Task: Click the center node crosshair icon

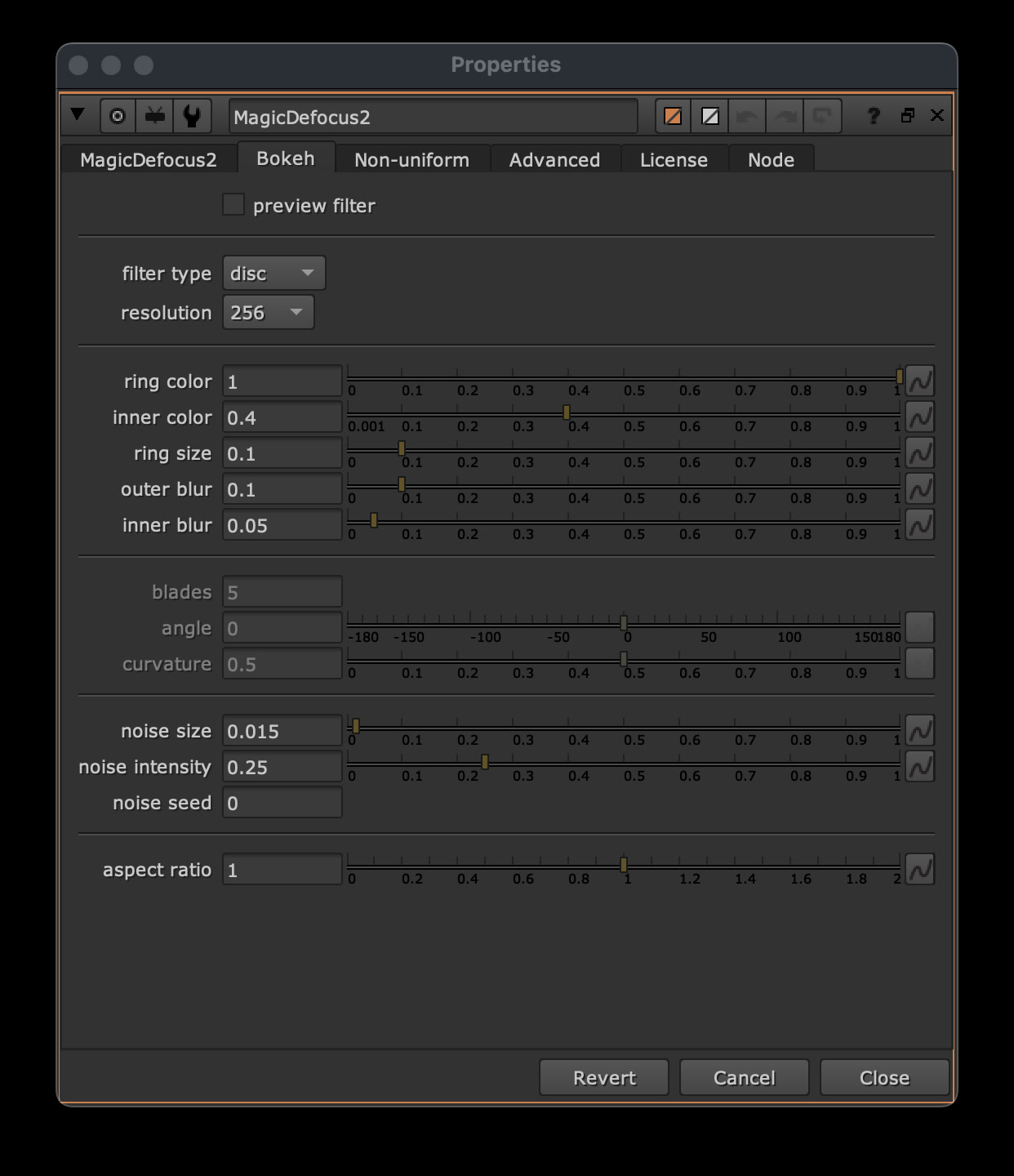Action: [117, 116]
